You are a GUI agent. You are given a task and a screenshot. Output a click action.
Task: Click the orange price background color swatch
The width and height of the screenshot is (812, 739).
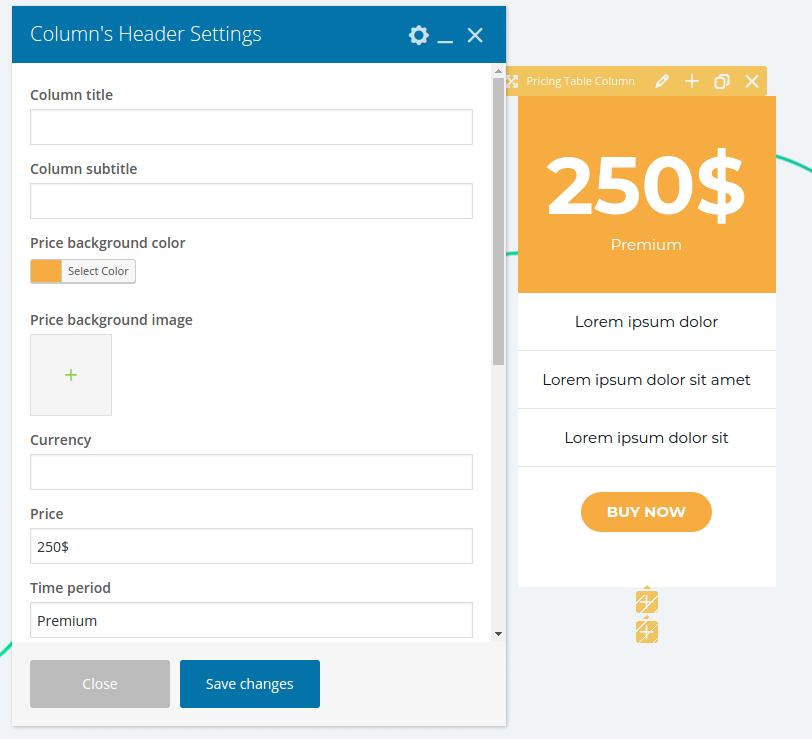click(46, 271)
